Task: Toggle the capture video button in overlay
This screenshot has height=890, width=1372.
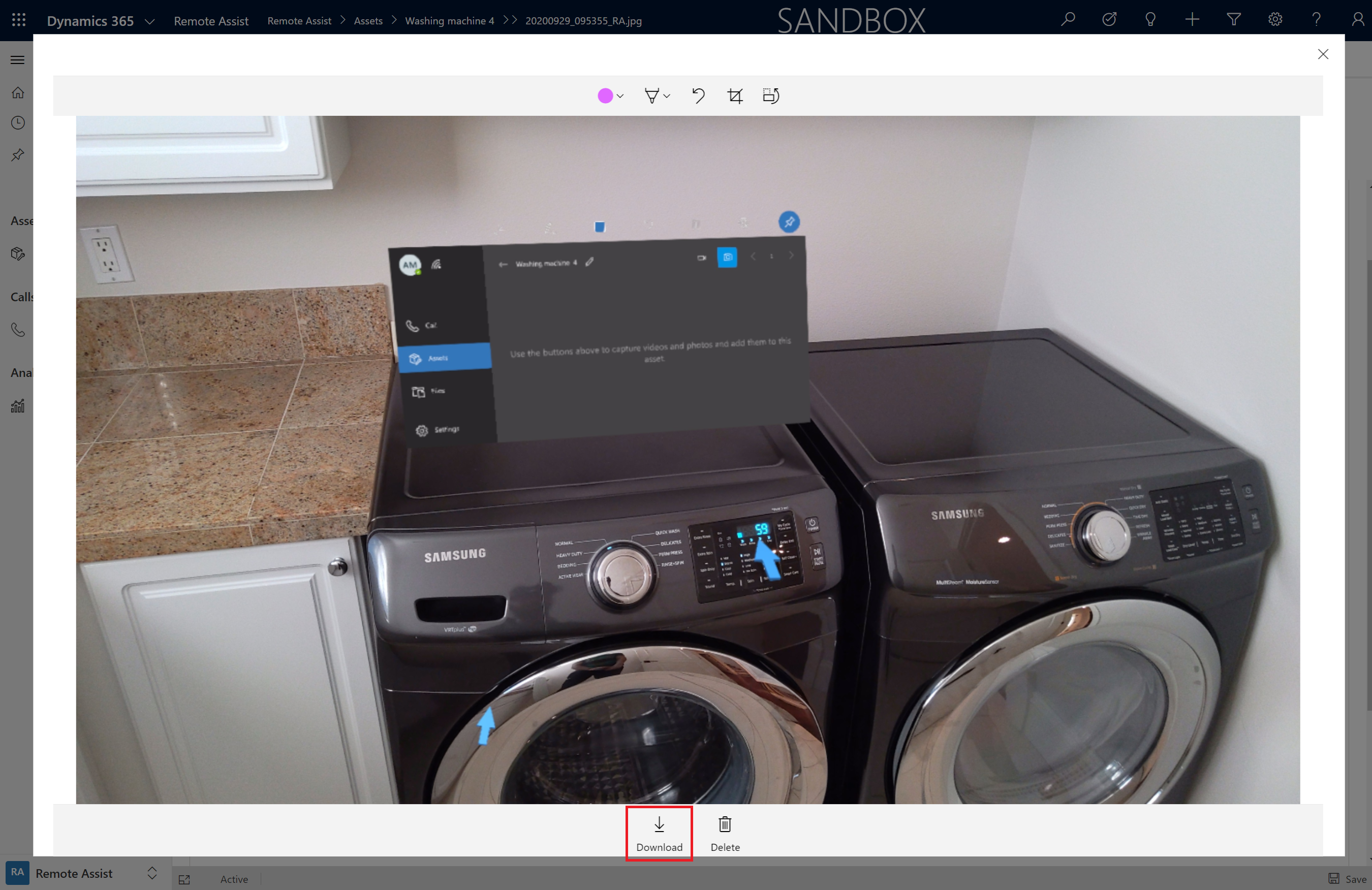Action: tap(702, 258)
